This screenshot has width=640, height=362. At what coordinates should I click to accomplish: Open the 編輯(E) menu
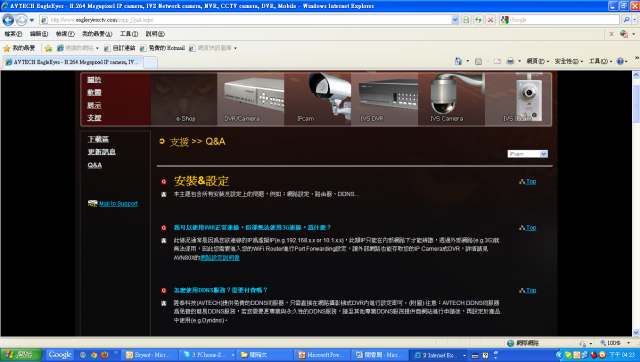(x=39, y=34)
